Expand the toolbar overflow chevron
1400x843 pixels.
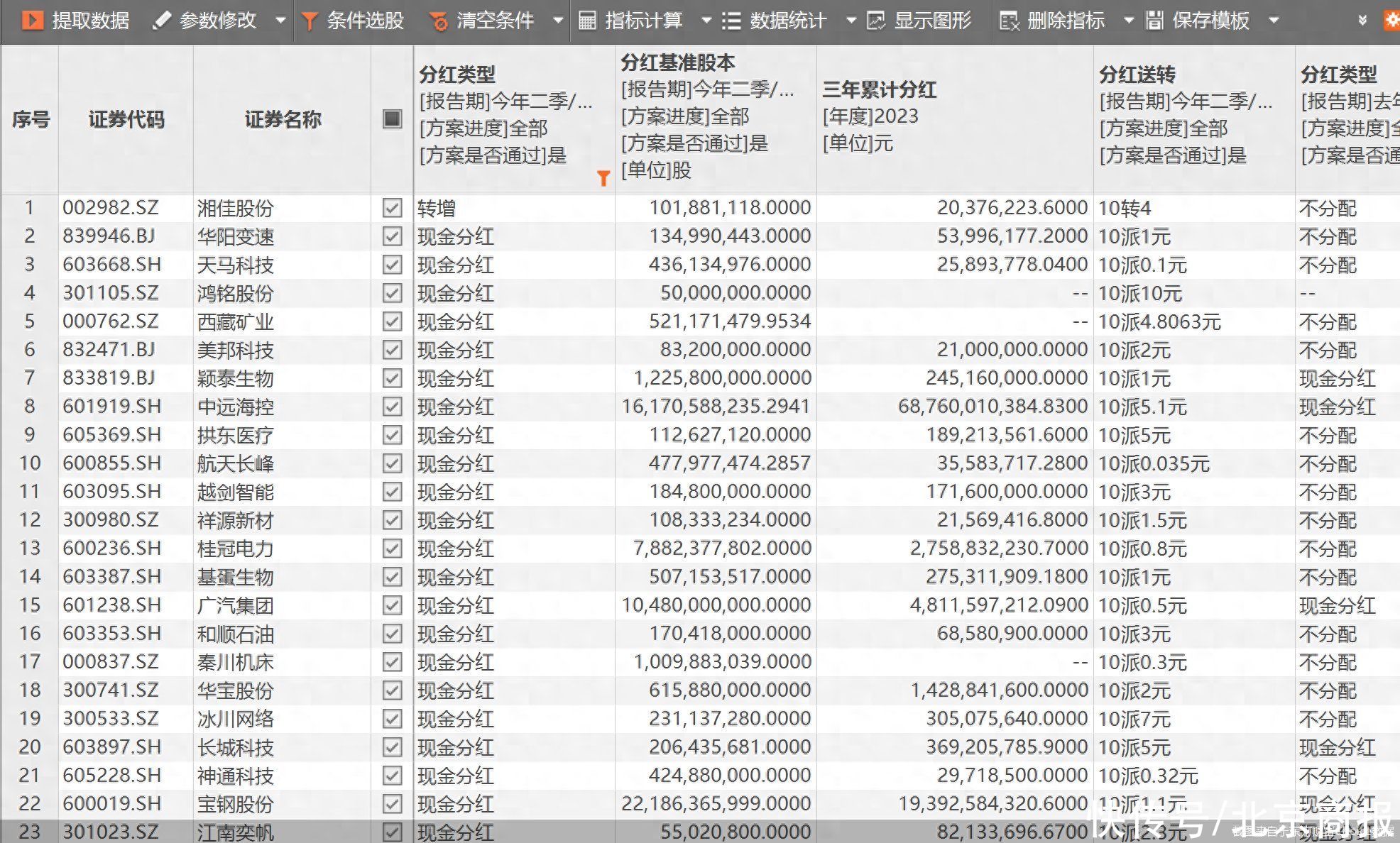(1362, 21)
